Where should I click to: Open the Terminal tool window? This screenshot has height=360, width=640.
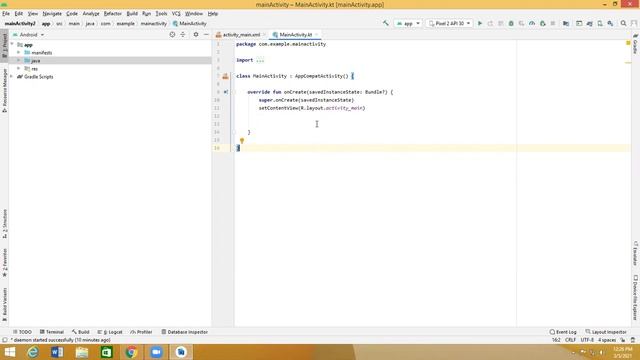click(52, 332)
